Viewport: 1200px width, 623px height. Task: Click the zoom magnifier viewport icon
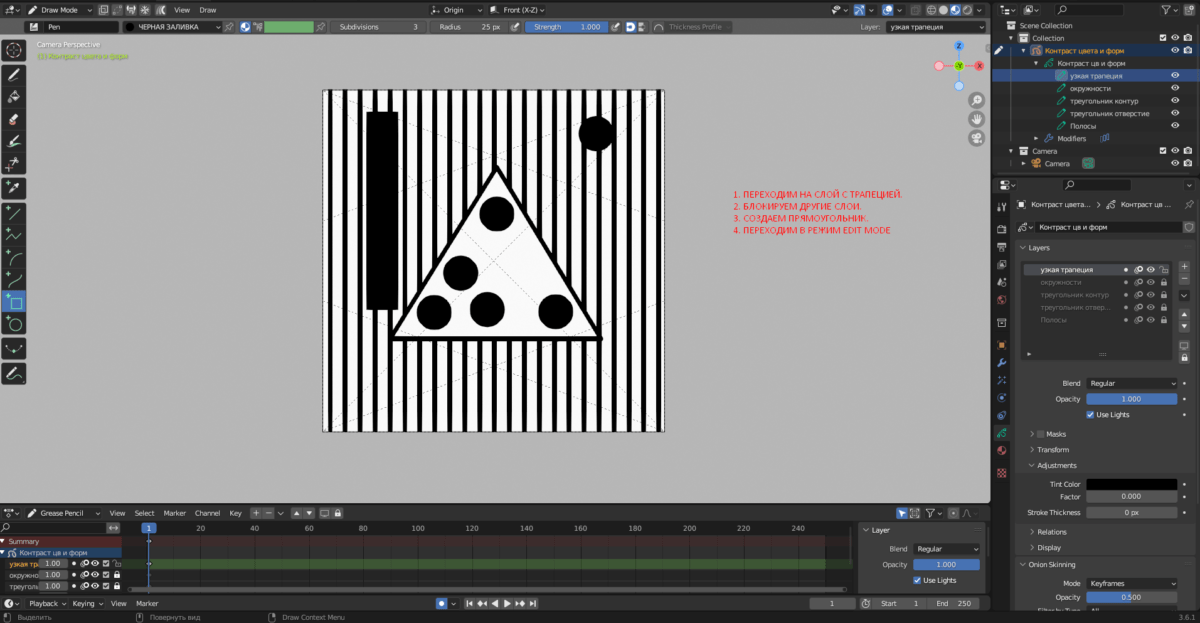tap(977, 99)
